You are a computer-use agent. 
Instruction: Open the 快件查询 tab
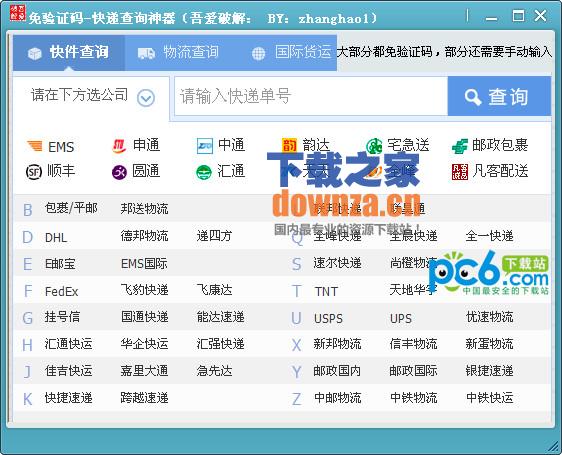[x=69, y=53]
